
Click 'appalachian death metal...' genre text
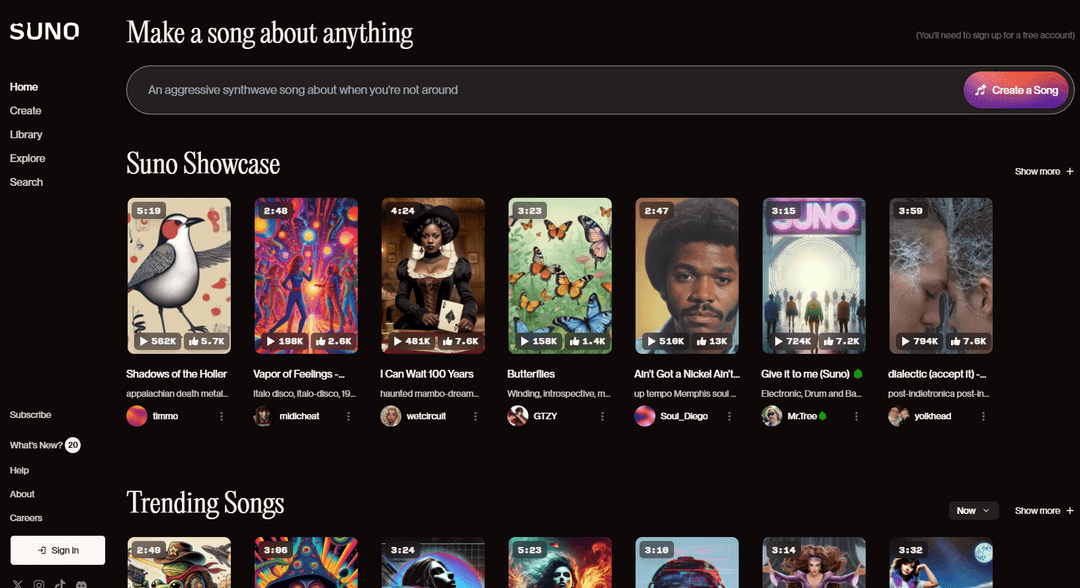[x=177, y=394]
